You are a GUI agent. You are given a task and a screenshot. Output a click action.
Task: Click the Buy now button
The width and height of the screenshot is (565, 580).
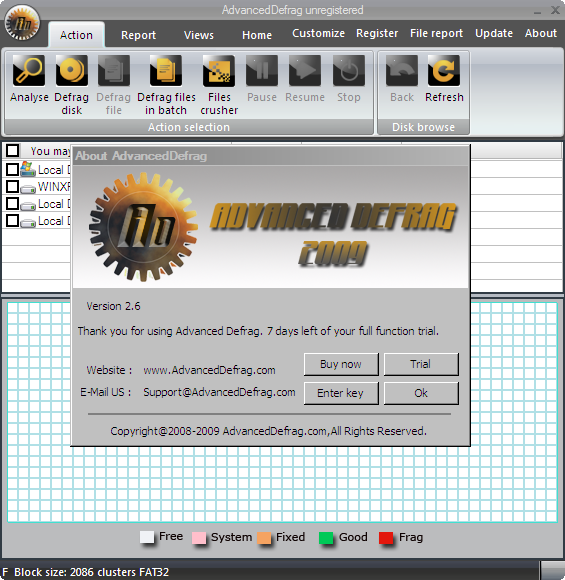[x=341, y=364]
